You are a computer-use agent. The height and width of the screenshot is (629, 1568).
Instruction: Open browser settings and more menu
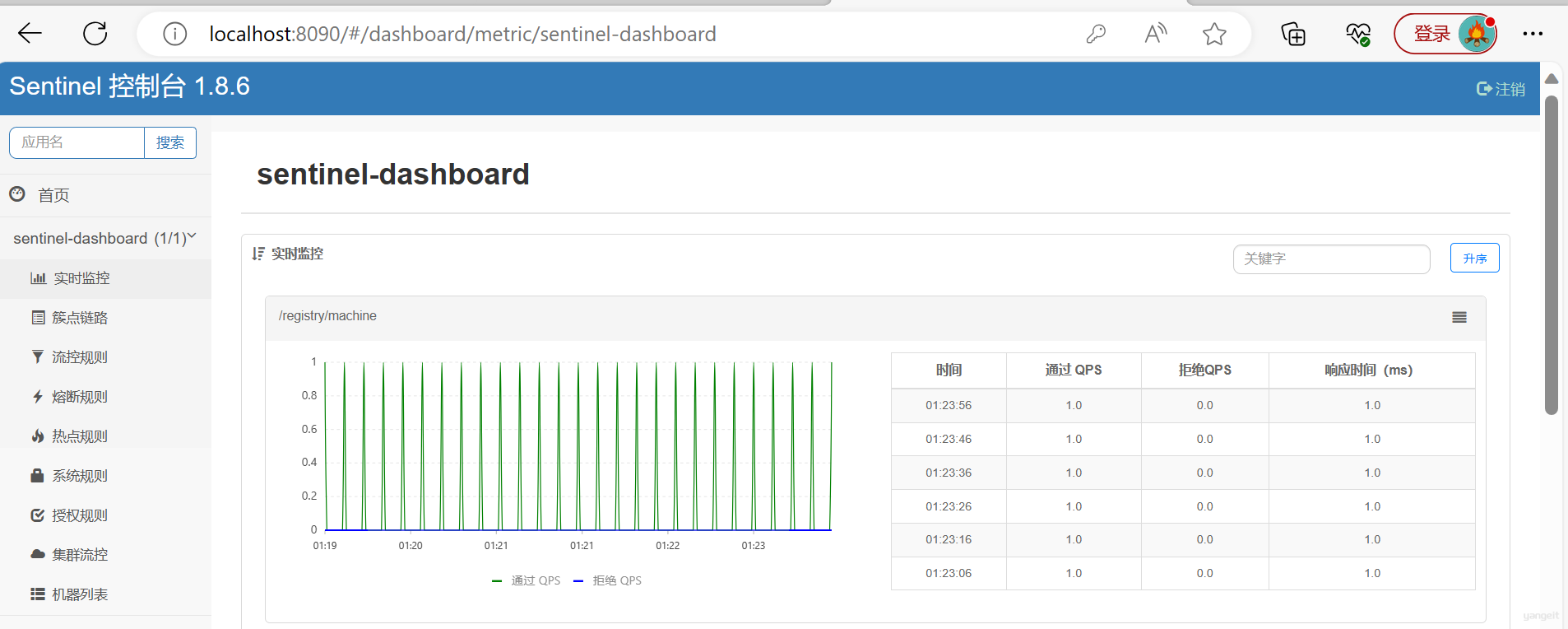1533,34
